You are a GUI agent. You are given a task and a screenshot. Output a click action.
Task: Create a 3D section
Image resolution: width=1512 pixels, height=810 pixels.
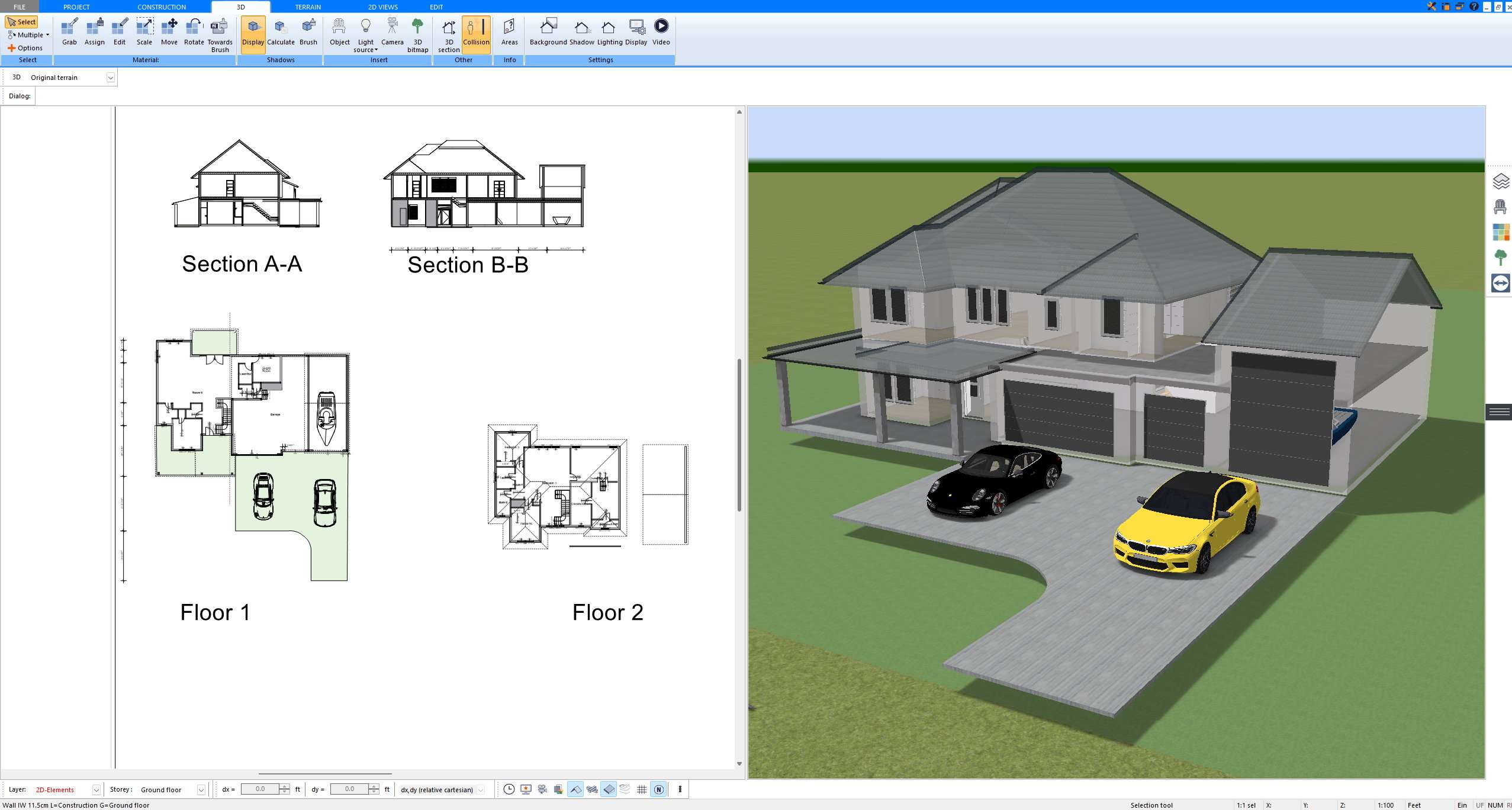449,35
